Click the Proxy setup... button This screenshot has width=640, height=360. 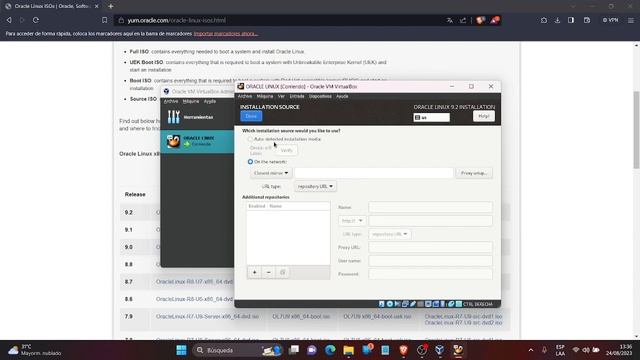[x=474, y=173]
